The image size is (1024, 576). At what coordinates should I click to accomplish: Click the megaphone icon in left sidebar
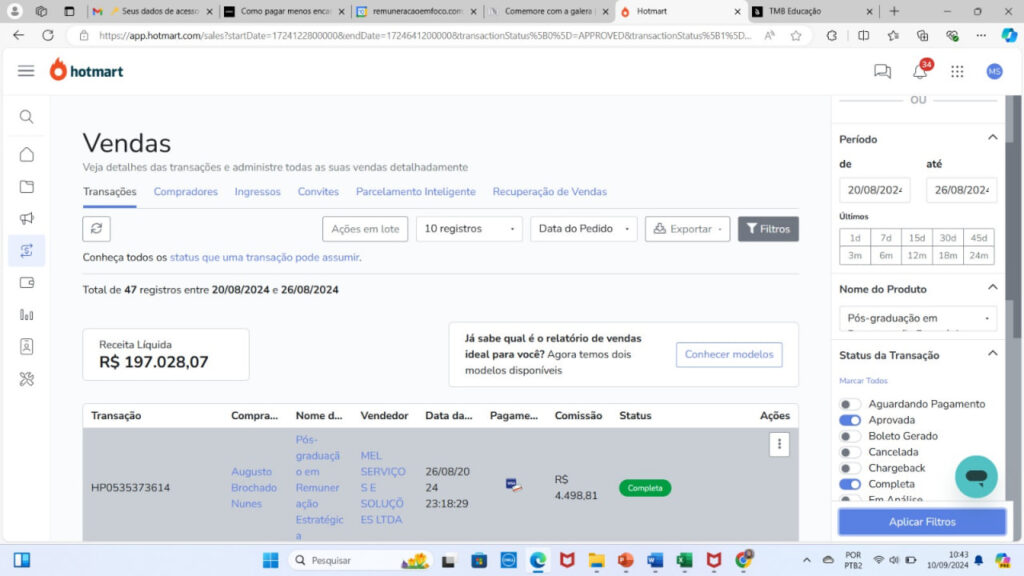(x=26, y=219)
